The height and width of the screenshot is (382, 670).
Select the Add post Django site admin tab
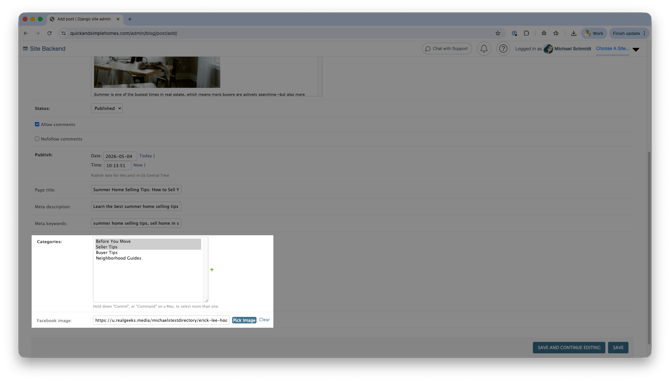pos(85,19)
